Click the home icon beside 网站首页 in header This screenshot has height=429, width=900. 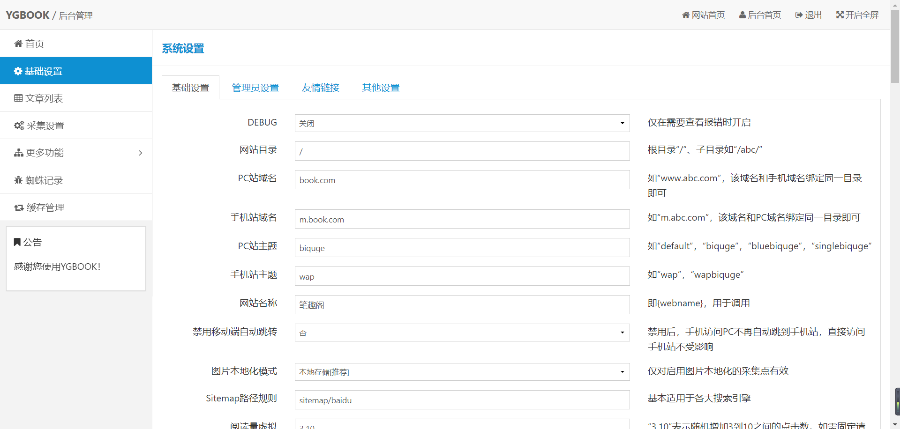pyautogui.click(x=685, y=16)
